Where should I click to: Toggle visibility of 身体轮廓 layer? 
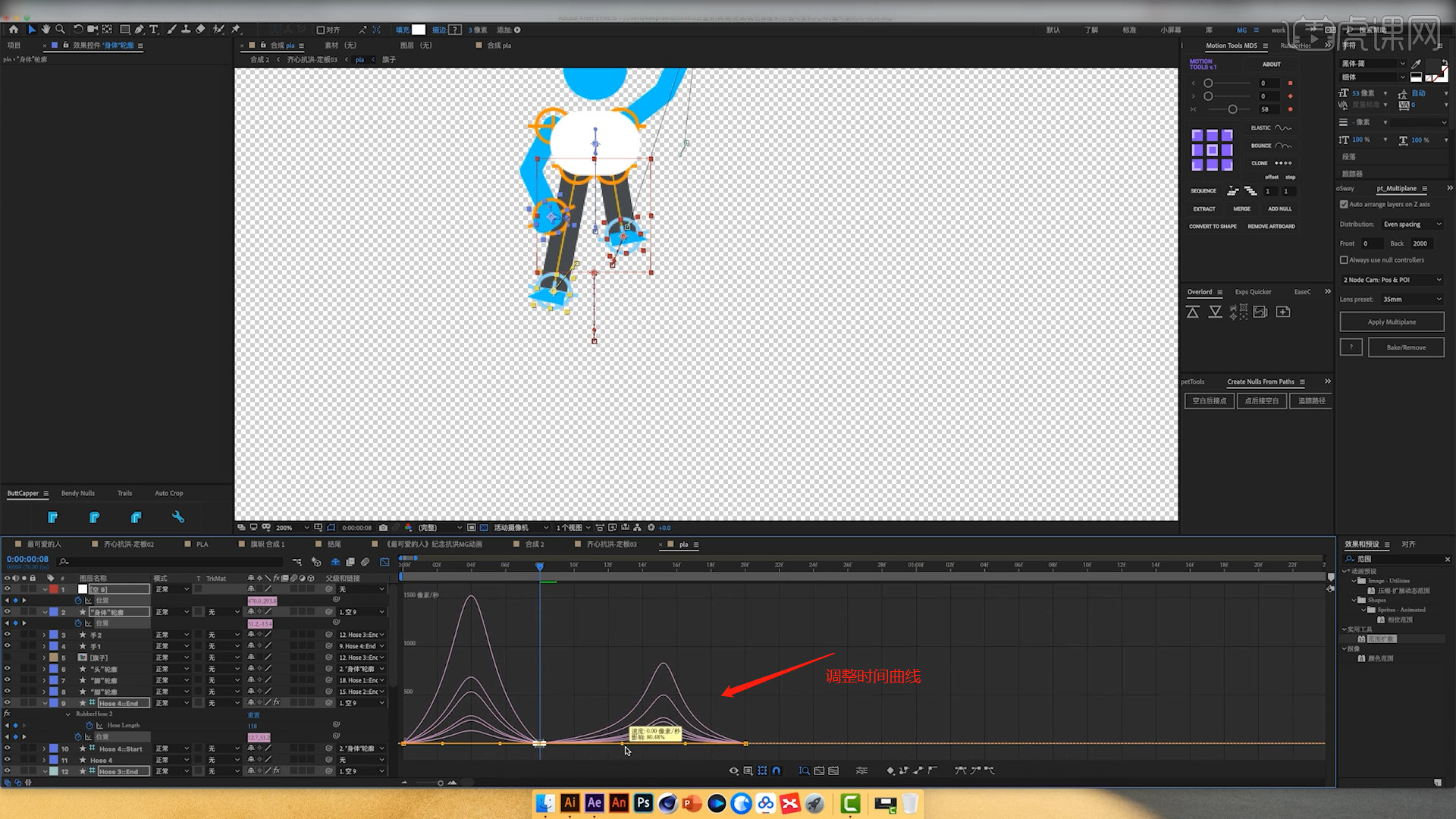pyautogui.click(x=8, y=611)
